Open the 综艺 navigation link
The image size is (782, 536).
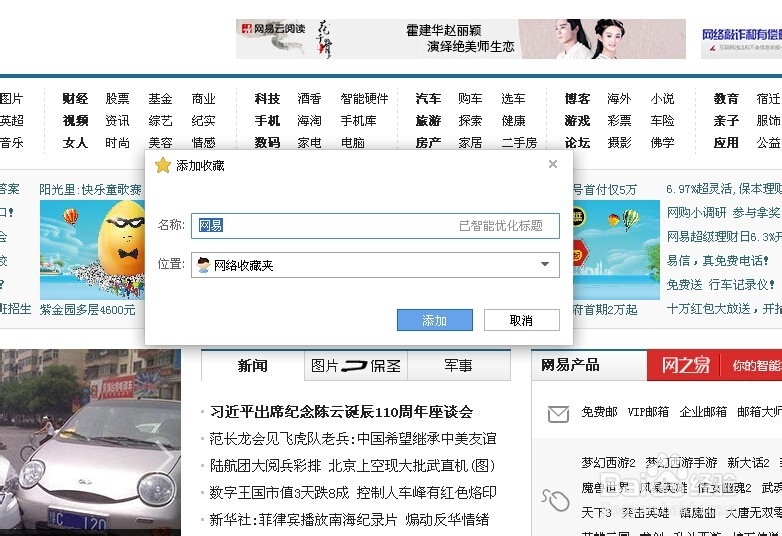coord(160,121)
